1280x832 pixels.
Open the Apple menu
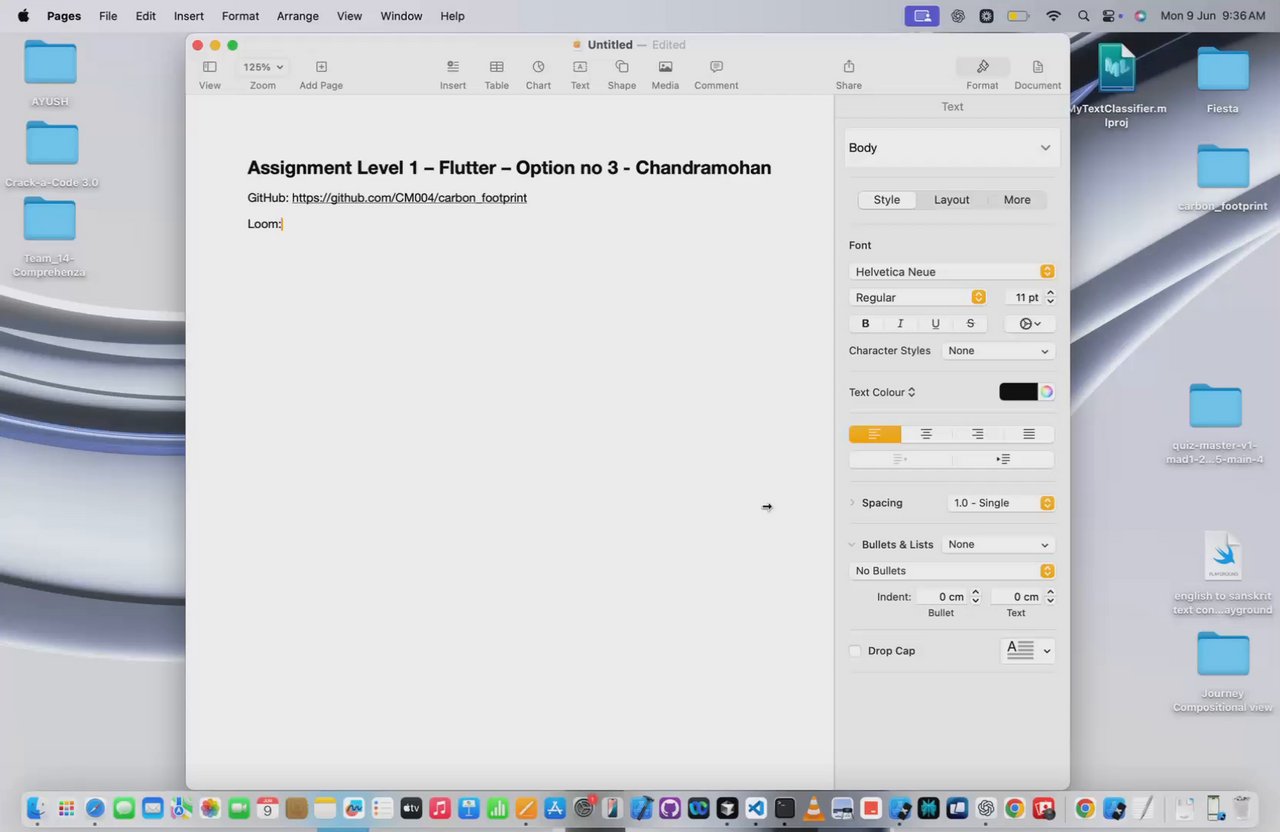point(23,16)
